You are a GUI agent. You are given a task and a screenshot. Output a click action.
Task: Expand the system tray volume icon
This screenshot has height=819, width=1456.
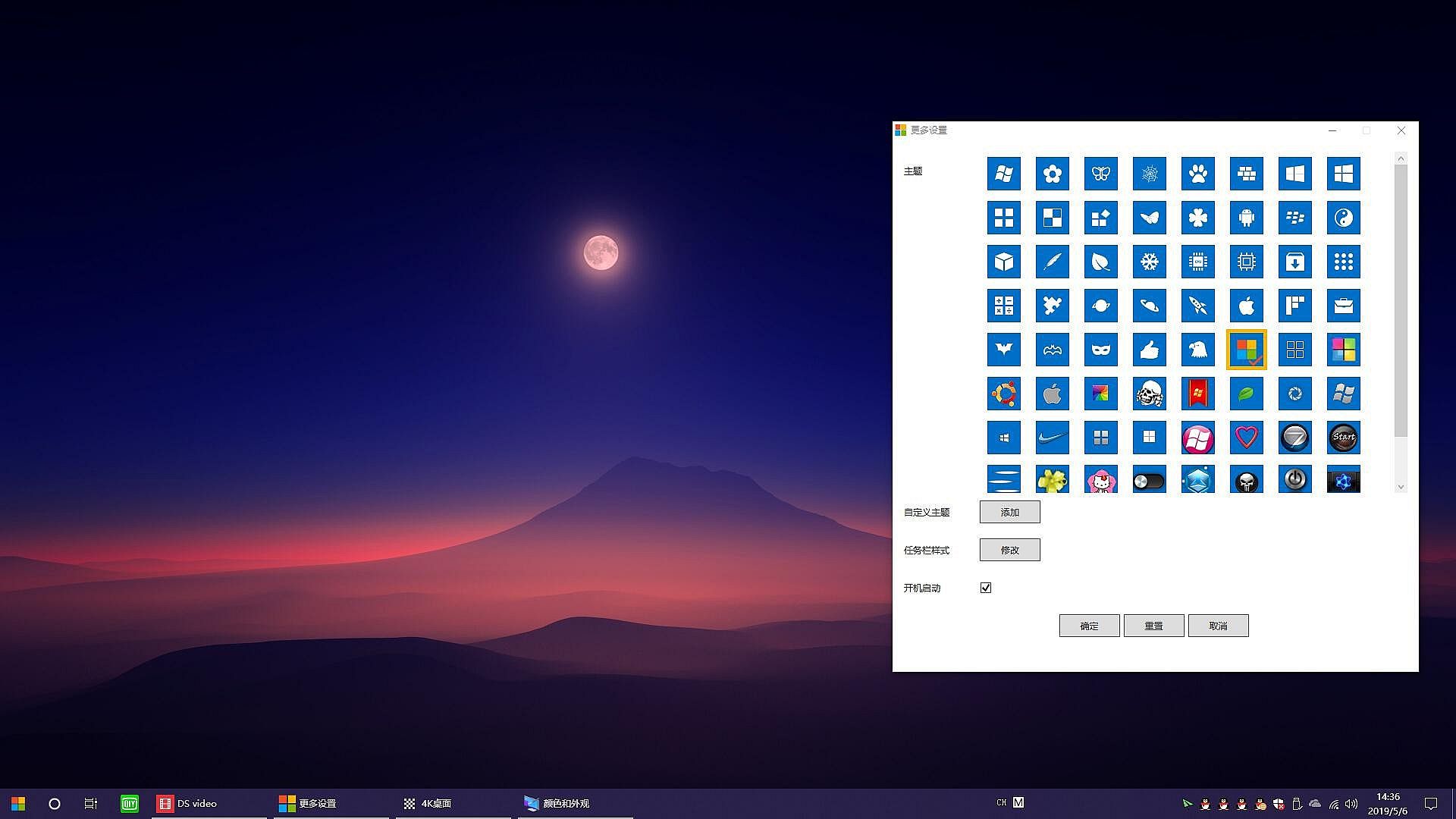click(x=1351, y=804)
